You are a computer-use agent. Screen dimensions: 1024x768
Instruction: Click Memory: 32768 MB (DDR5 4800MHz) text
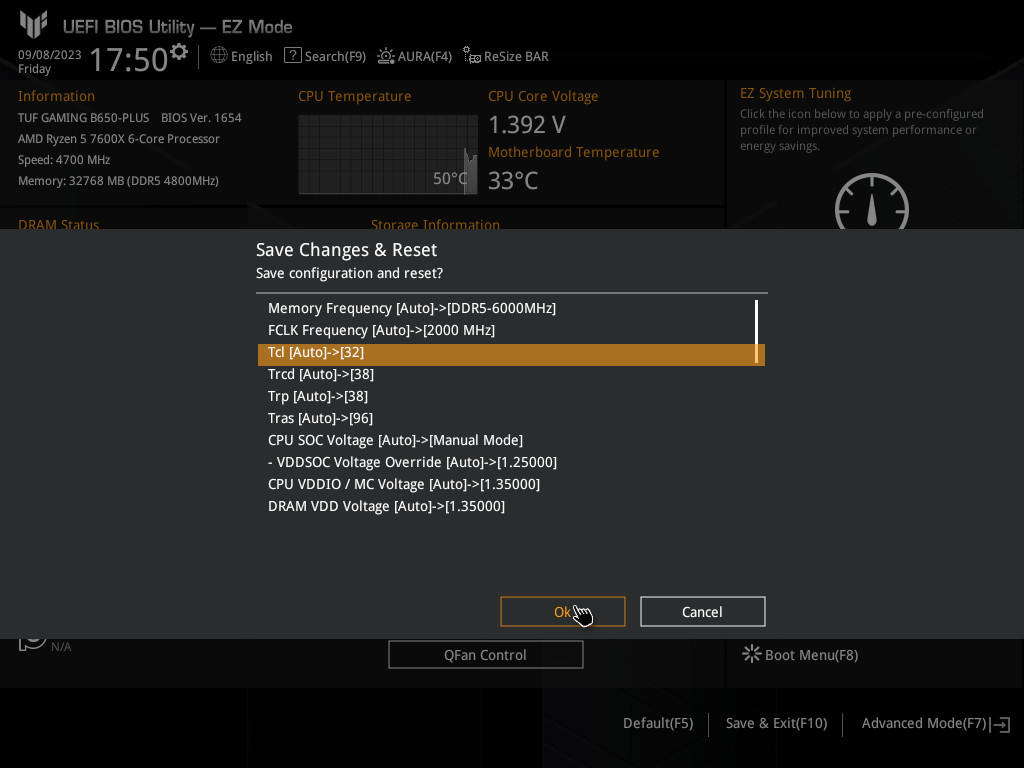tap(118, 180)
